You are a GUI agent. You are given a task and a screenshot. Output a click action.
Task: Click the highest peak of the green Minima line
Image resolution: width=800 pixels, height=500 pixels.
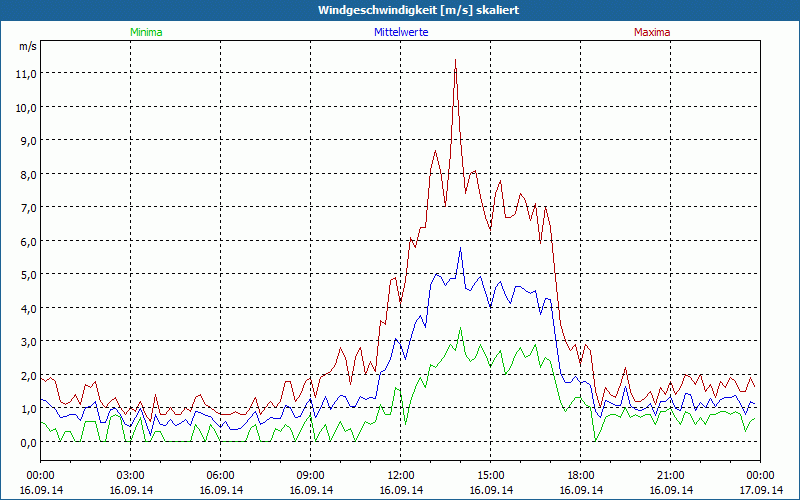coord(460,328)
